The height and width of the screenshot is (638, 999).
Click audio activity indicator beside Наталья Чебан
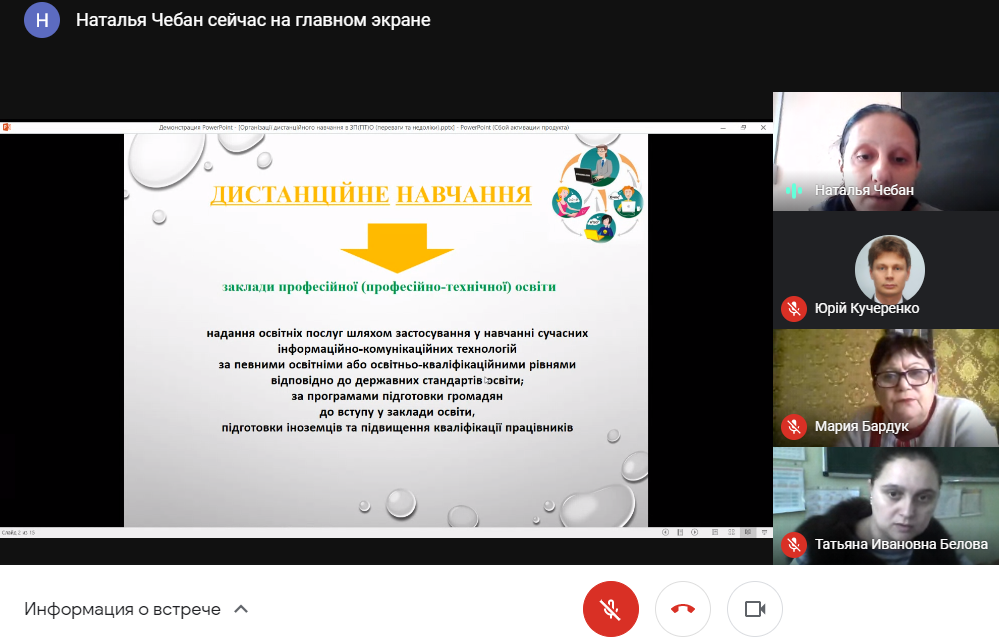pyautogui.click(x=794, y=190)
